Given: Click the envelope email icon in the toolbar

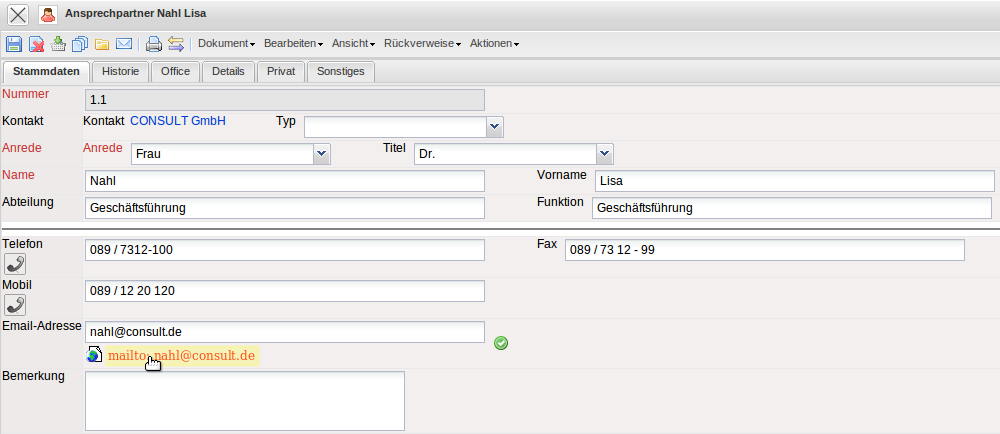Looking at the screenshot, I should (x=124, y=44).
